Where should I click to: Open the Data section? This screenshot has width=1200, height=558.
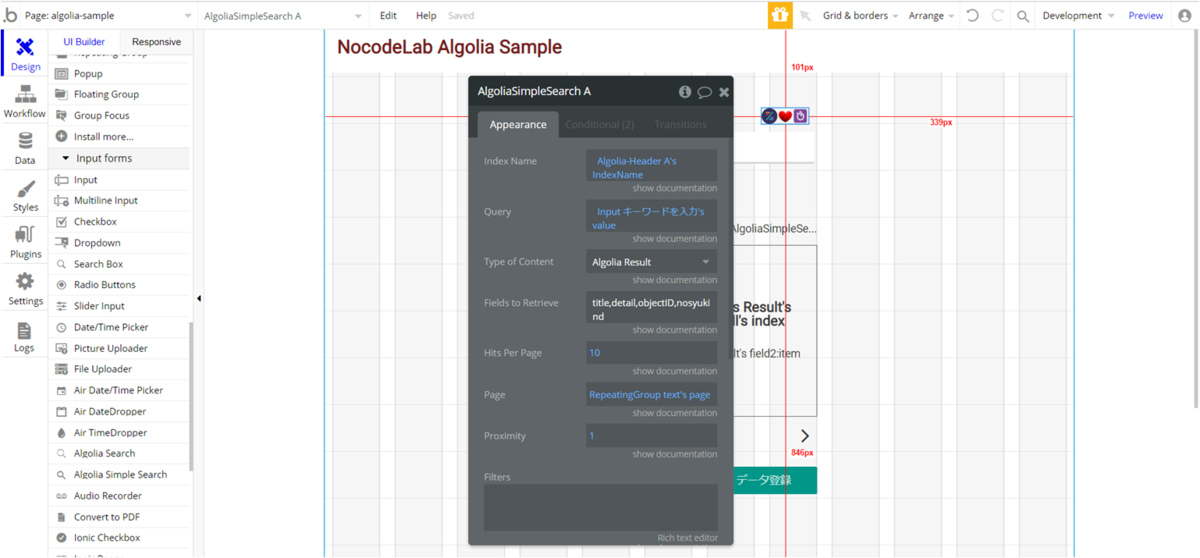pos(25,149)
